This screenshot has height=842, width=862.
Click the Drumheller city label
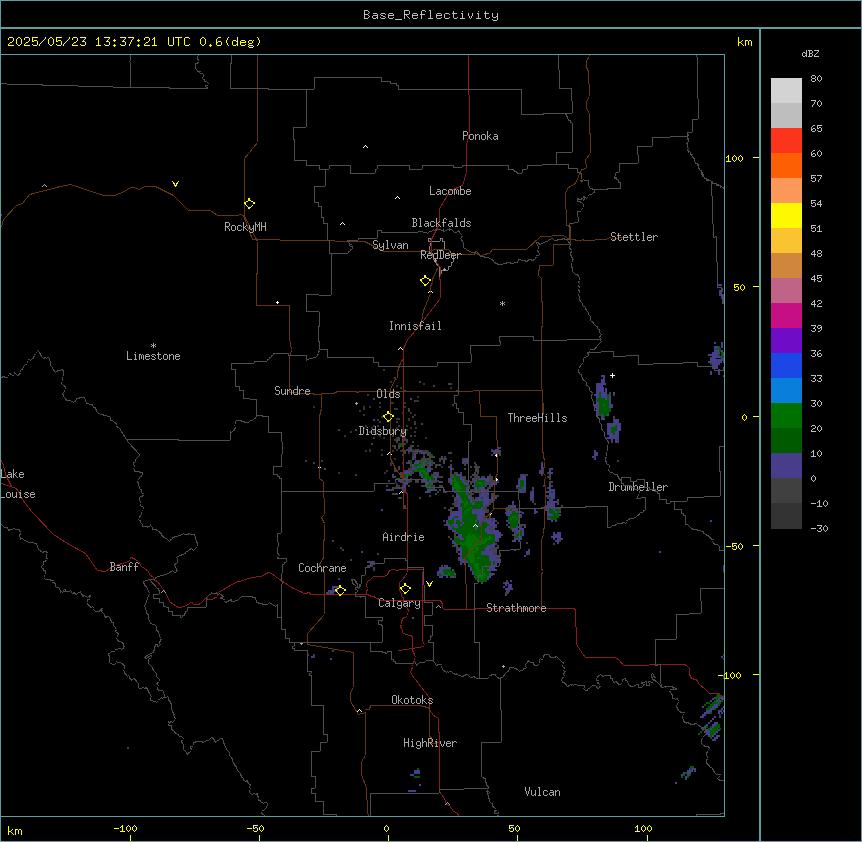click(x=638, y=487)
